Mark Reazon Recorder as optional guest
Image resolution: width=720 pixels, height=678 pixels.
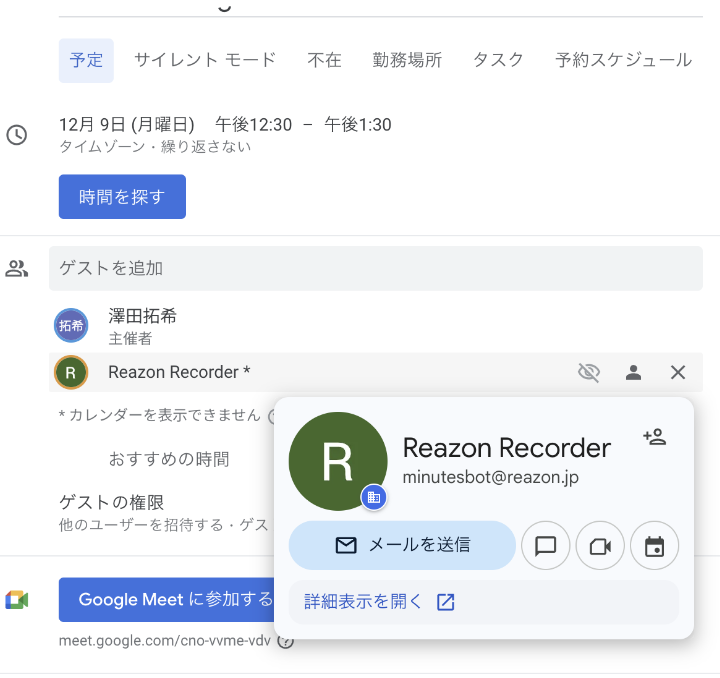pyautogui.click(x=633, y=372)
